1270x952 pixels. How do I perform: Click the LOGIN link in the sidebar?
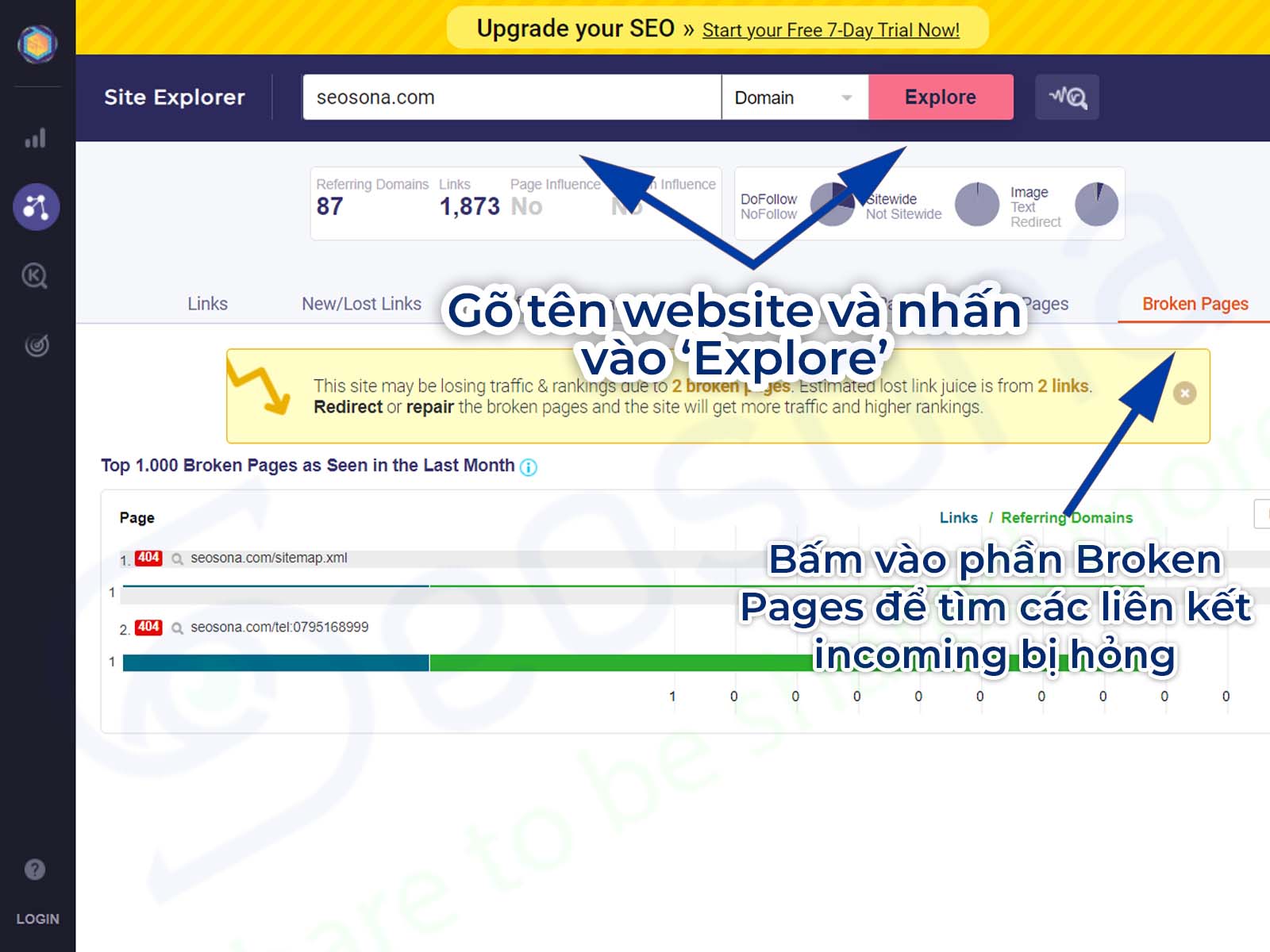coord(37,919)
